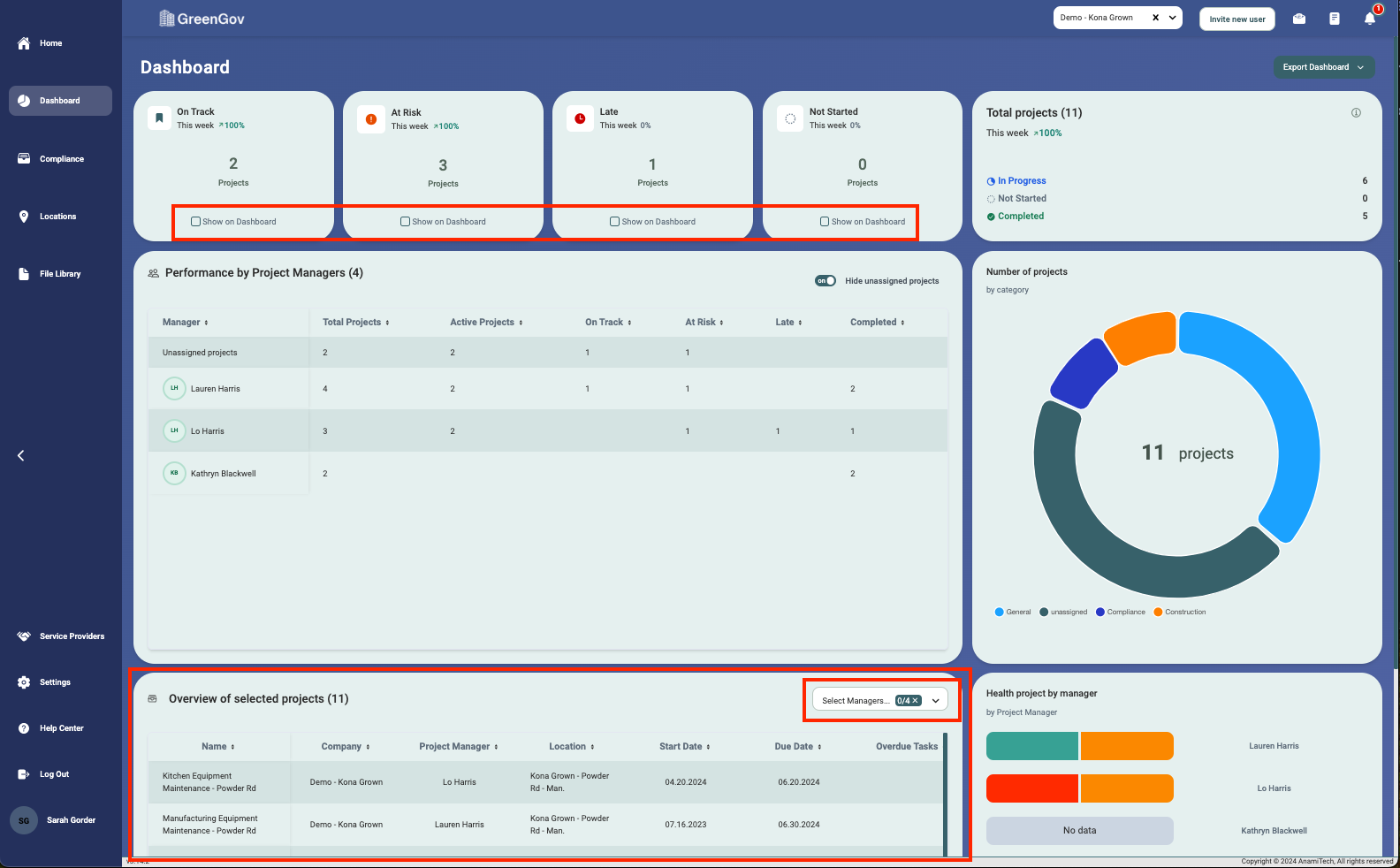Check Show on Dashboard for Late

(614, 222)
